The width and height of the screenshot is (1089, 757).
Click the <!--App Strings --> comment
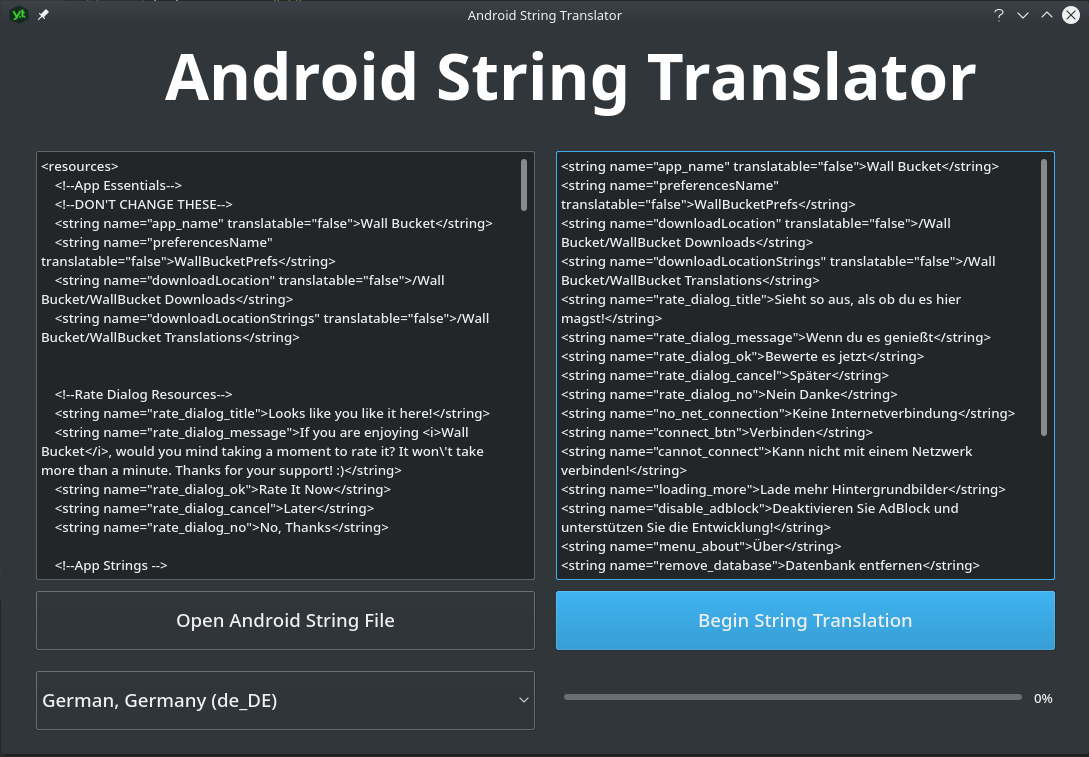(x=111, y=565)
